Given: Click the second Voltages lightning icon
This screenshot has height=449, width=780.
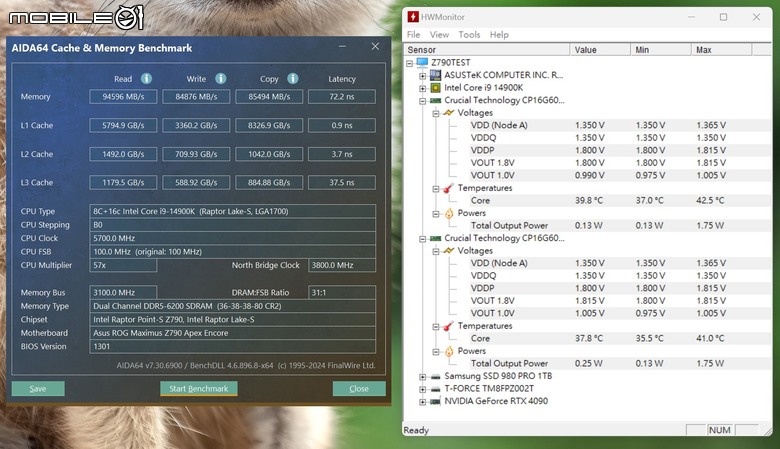Looking at the screenshot, I should click(449, 251).
